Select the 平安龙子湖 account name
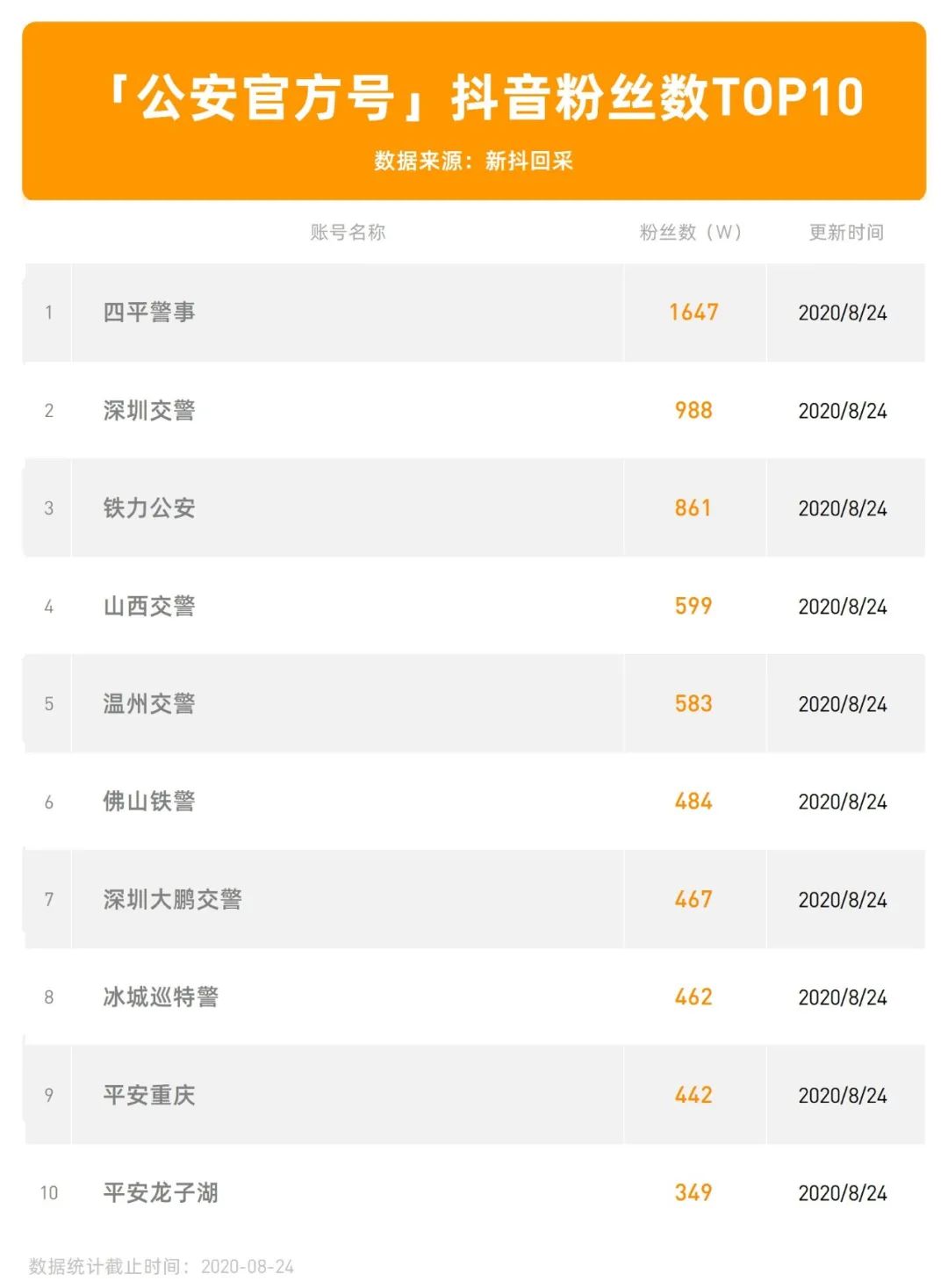948x1288 pixels. coord(161,1193)
